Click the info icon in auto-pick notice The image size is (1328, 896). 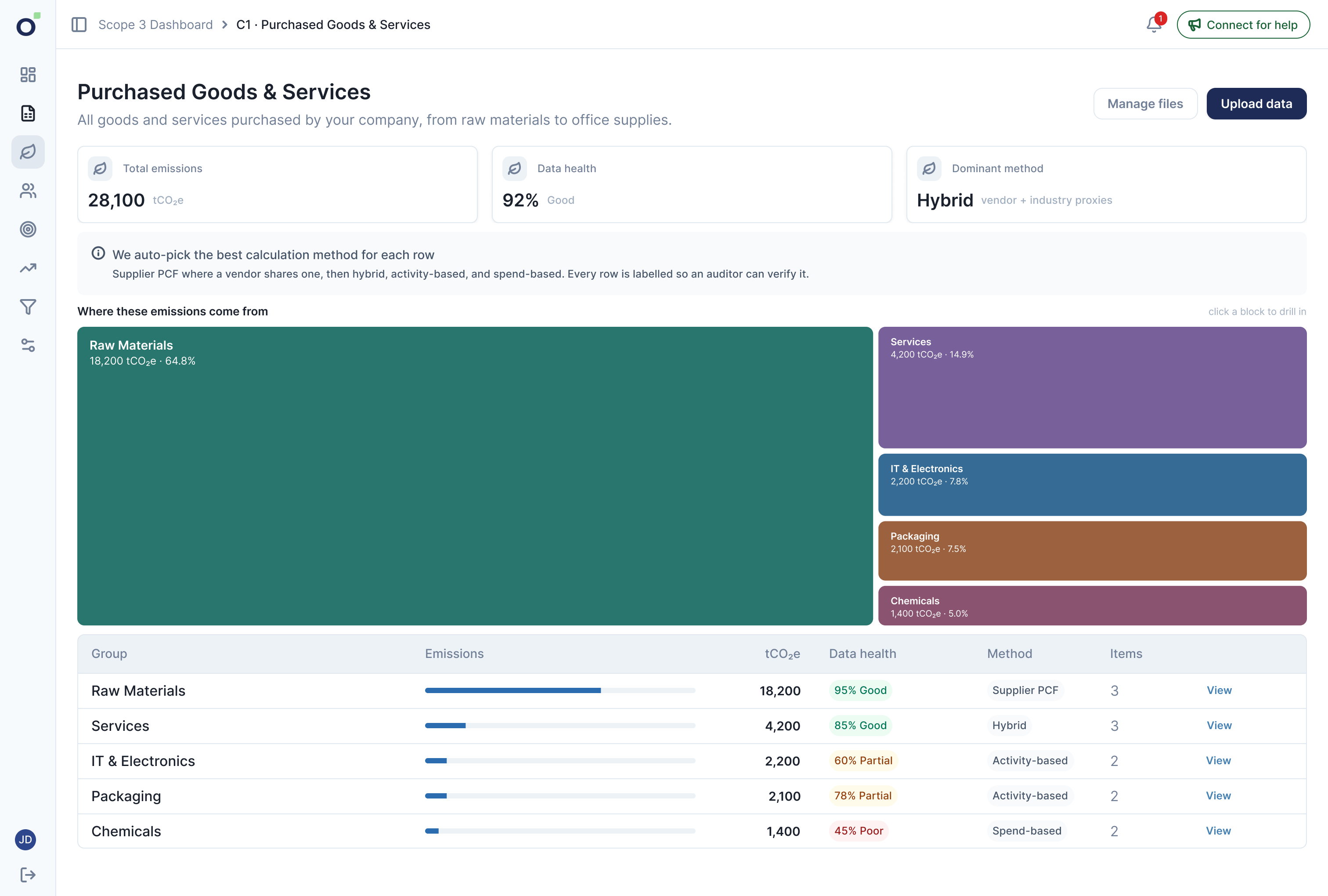pyautogui.click(x=98, y=253)
